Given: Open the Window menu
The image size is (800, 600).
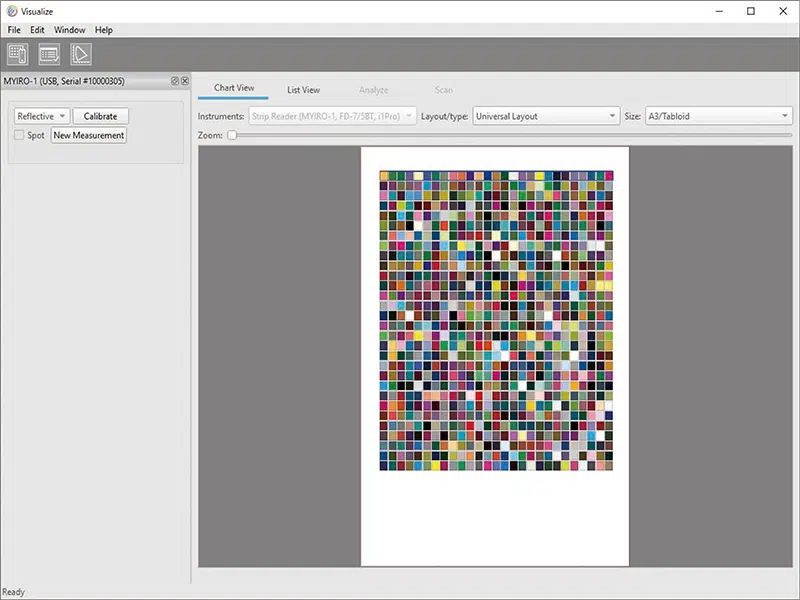Looking at the screenshot, I should [x=69, y=30].
